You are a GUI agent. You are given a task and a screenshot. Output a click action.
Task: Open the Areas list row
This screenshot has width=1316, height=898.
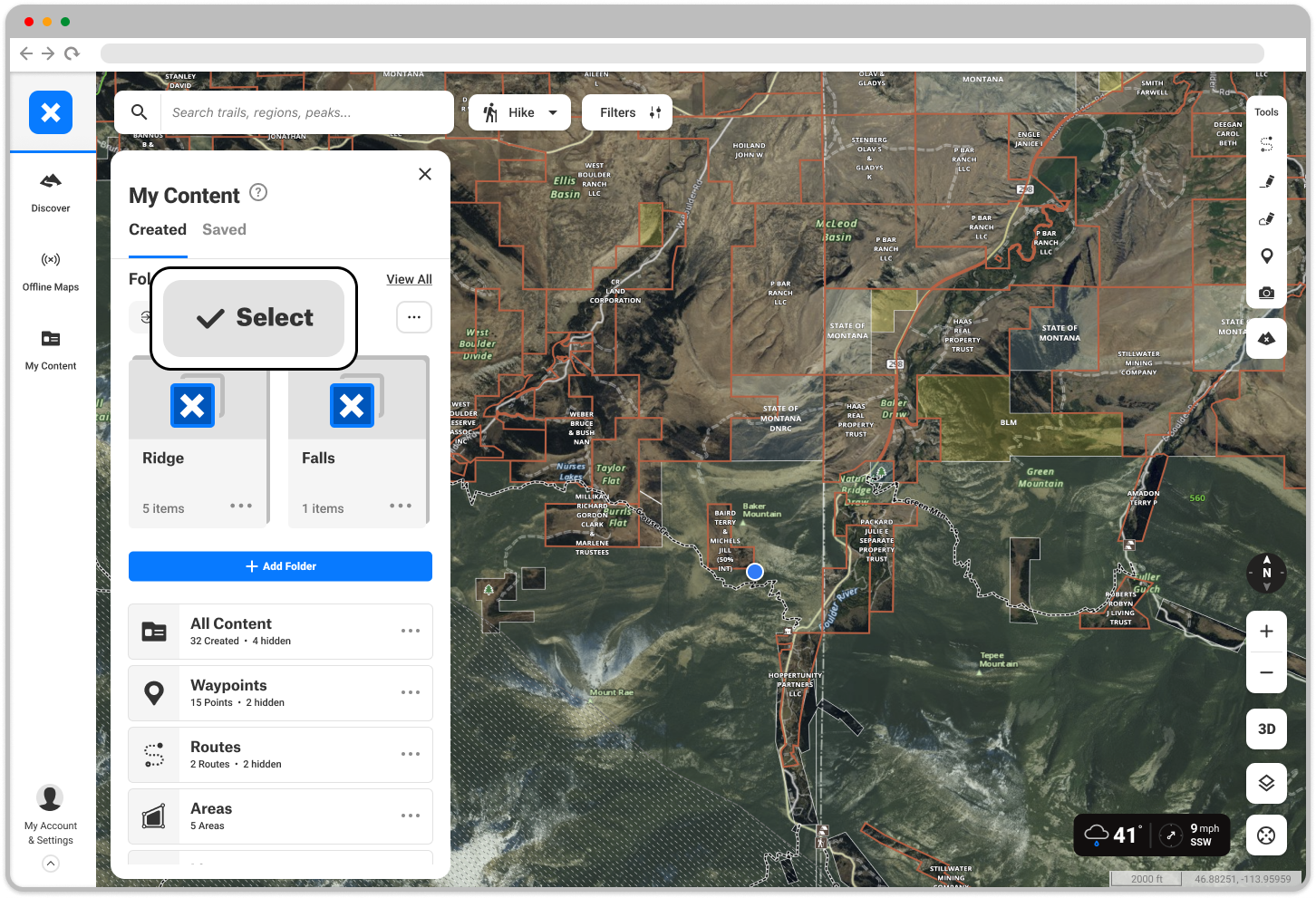click(280, 816)
